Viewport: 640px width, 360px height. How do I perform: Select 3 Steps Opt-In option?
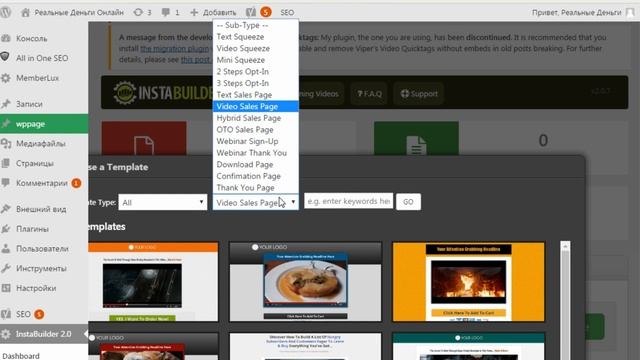coord(256,83)
